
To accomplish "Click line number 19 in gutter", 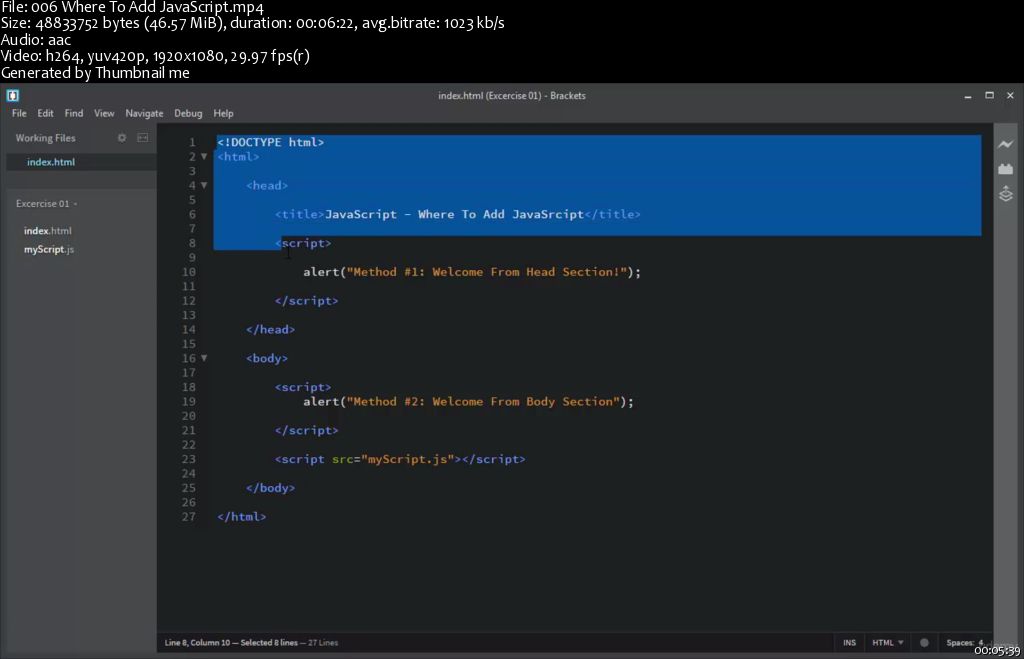I will (x=189, y=402).
